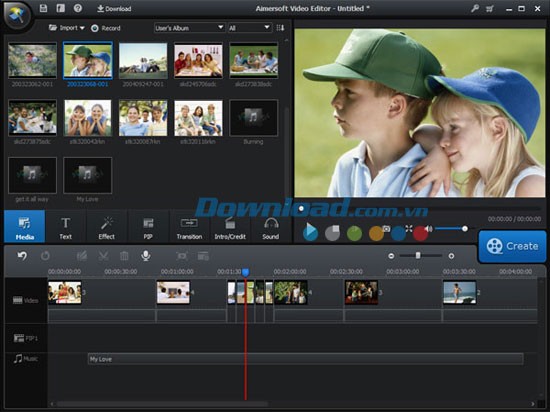Switch to the Text tab

coord(66,227)
